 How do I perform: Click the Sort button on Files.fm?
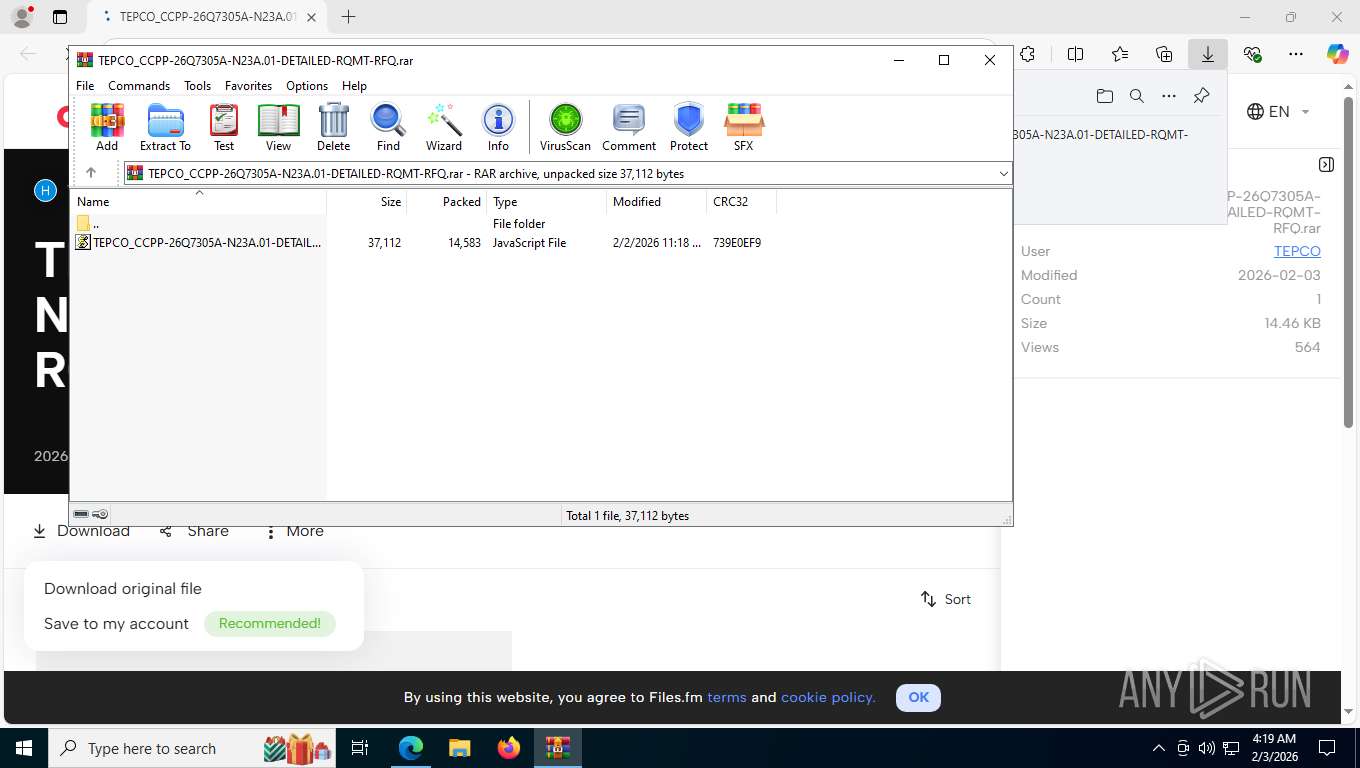coord(946,599)
